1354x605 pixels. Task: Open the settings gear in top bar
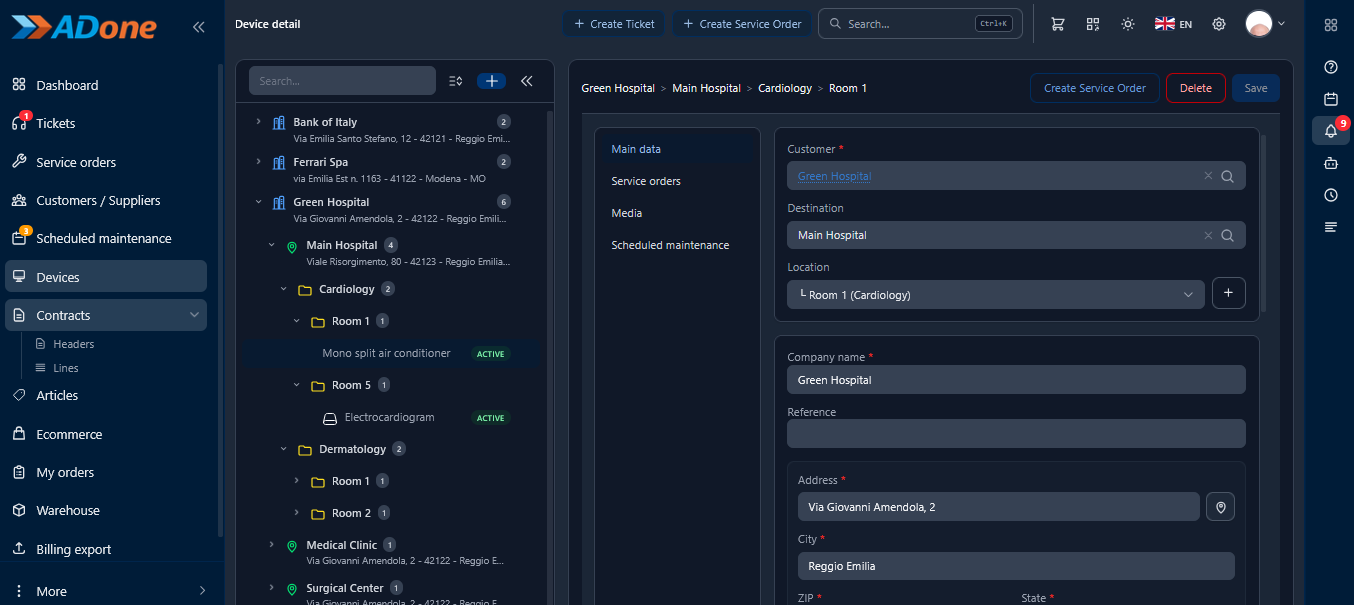[x=1219, y=24]
